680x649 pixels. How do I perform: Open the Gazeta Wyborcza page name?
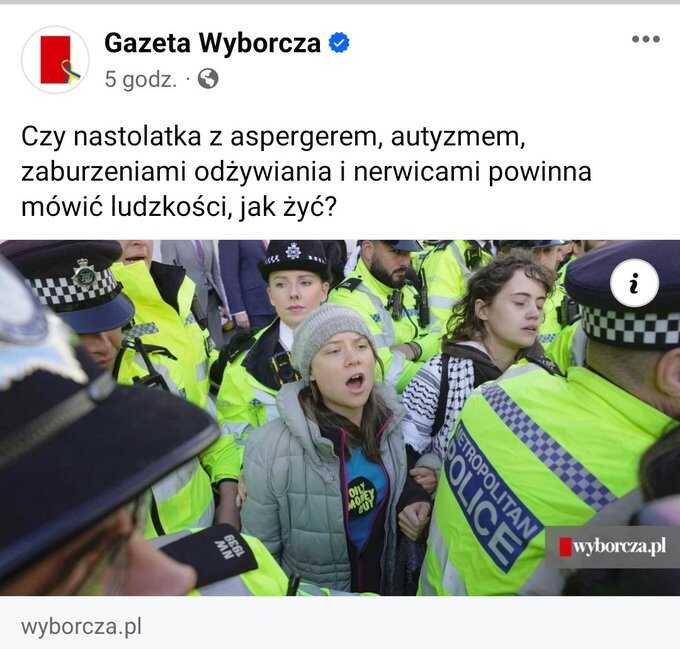[212, 43]
